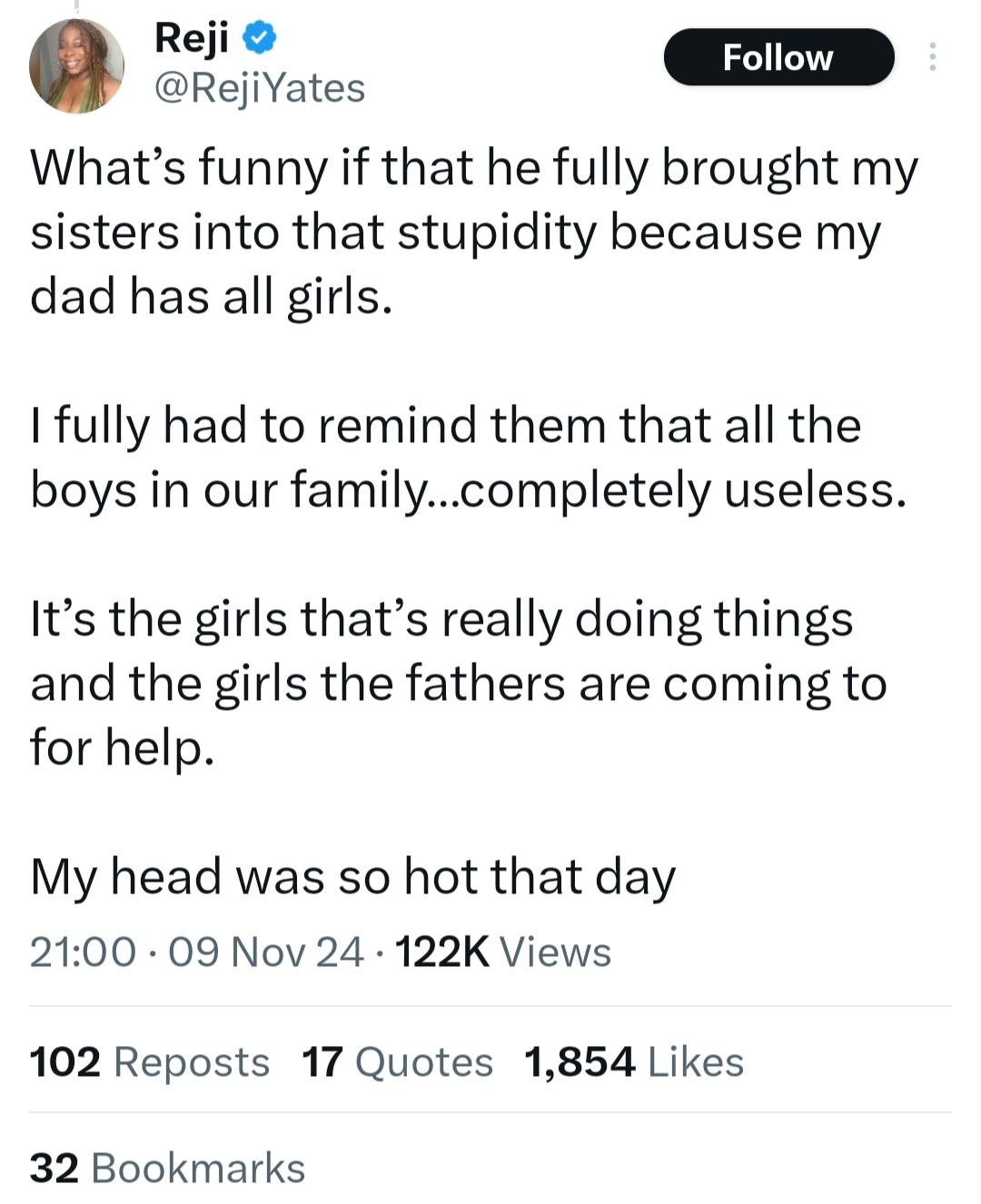Follow the Reji account

778,57
